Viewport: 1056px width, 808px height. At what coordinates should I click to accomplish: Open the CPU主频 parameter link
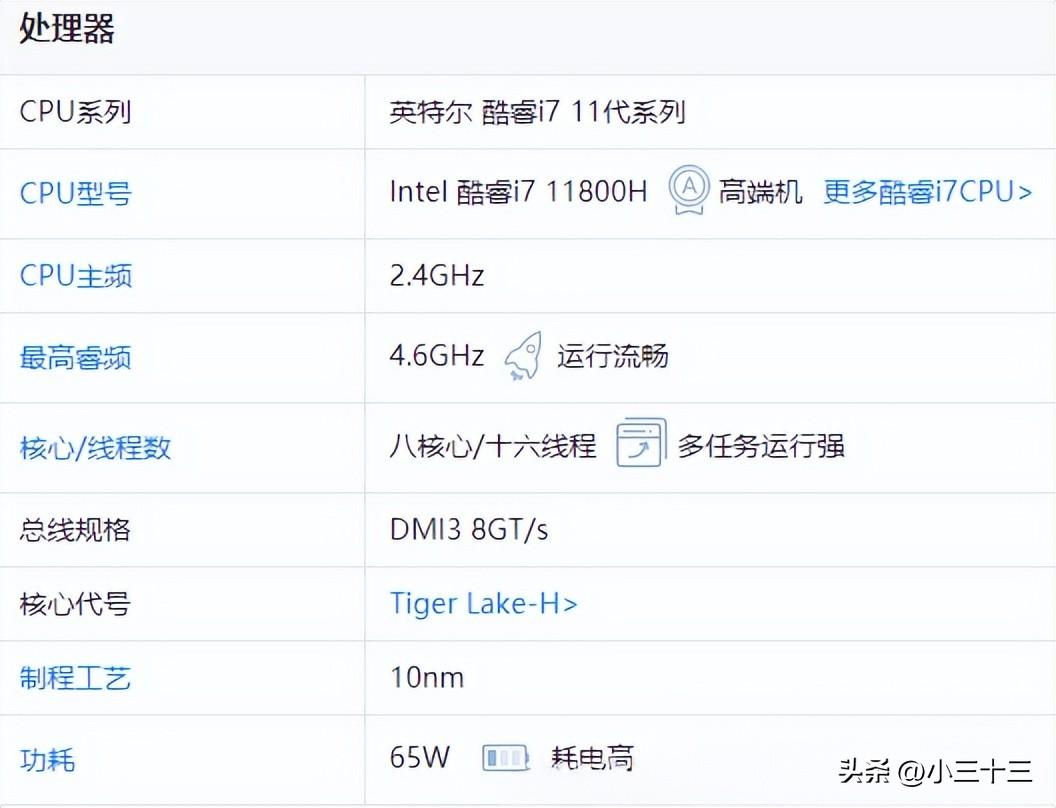75,276
